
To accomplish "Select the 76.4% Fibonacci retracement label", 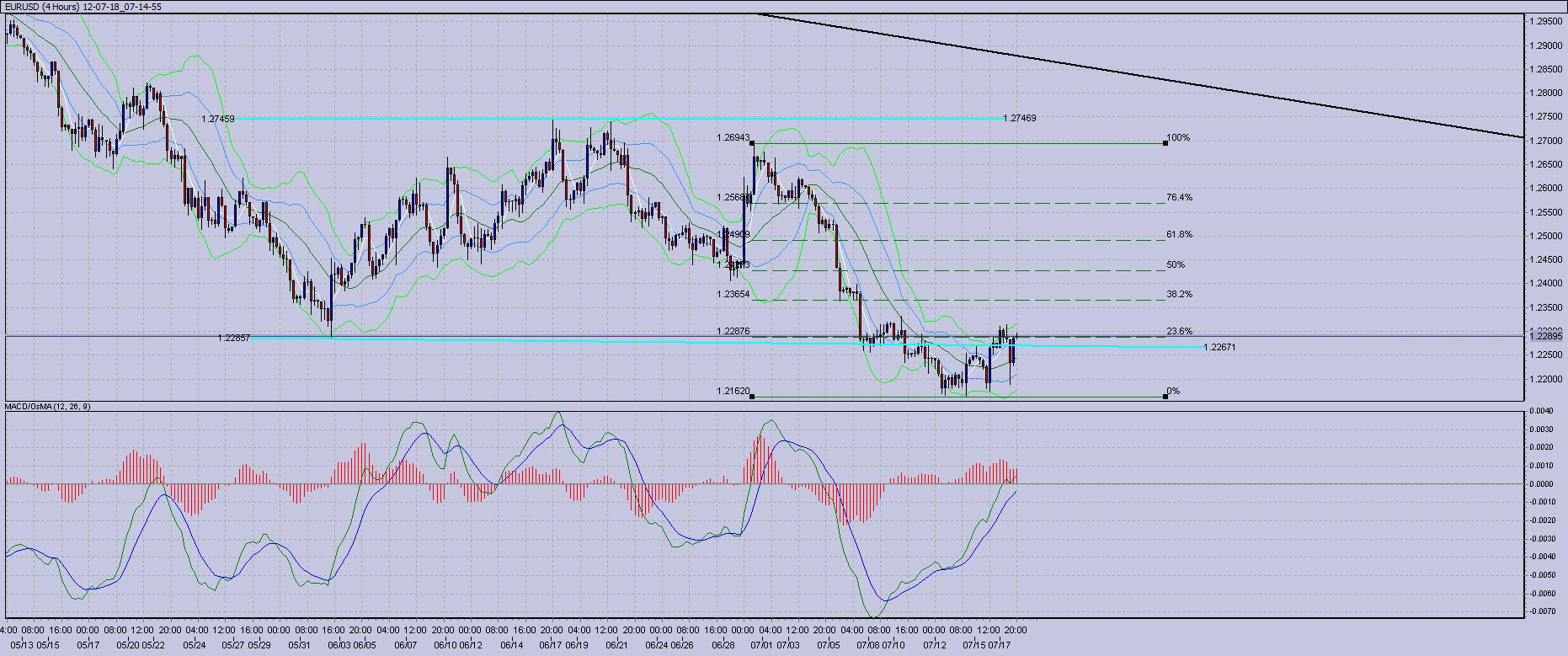I will (x=1179, y=197).
